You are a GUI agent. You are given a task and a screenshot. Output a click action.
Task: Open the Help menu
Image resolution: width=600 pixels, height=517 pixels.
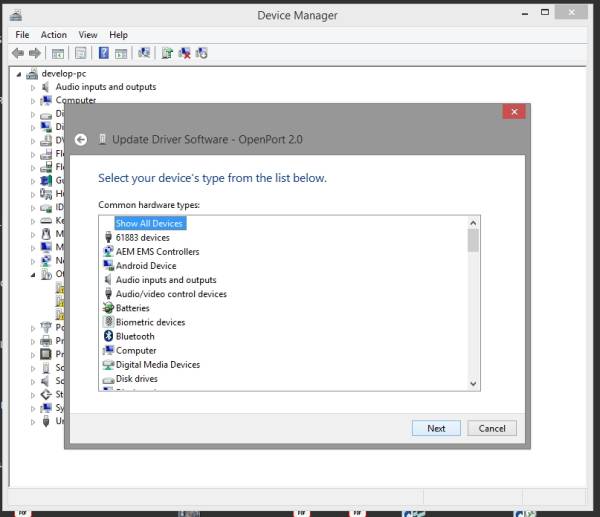pyautogui.click(x=118, y=35)
